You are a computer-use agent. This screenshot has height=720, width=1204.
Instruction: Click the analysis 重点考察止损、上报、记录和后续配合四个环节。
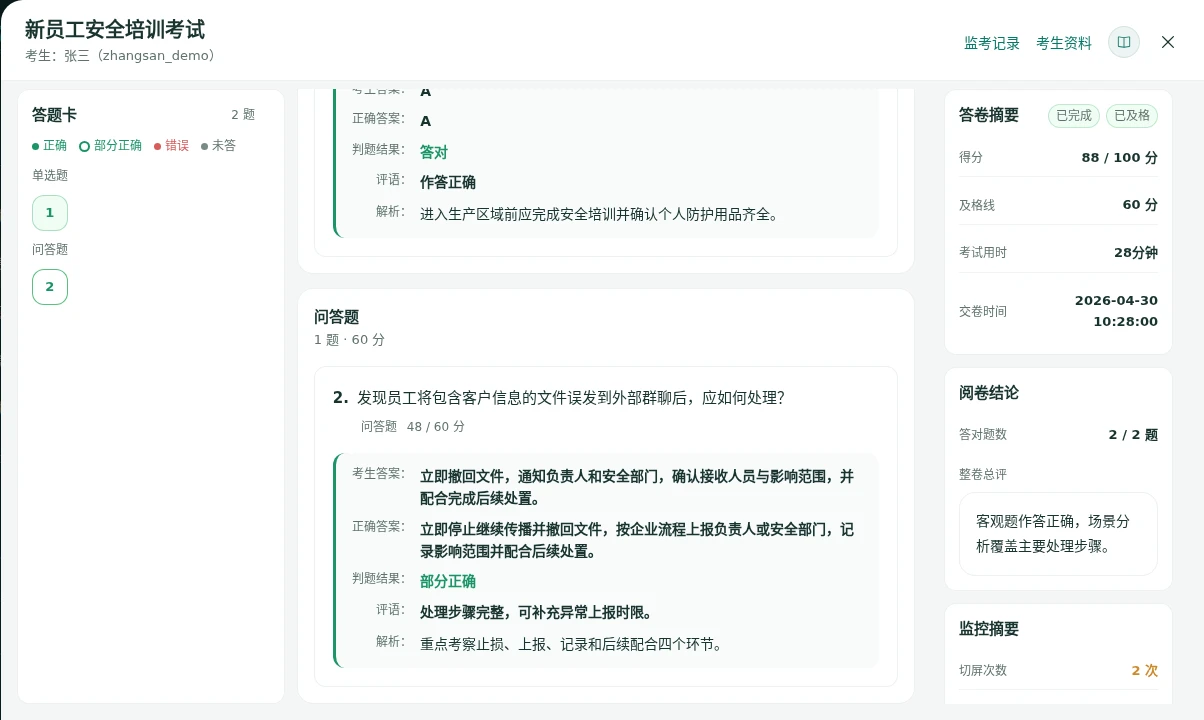[571, 645]
